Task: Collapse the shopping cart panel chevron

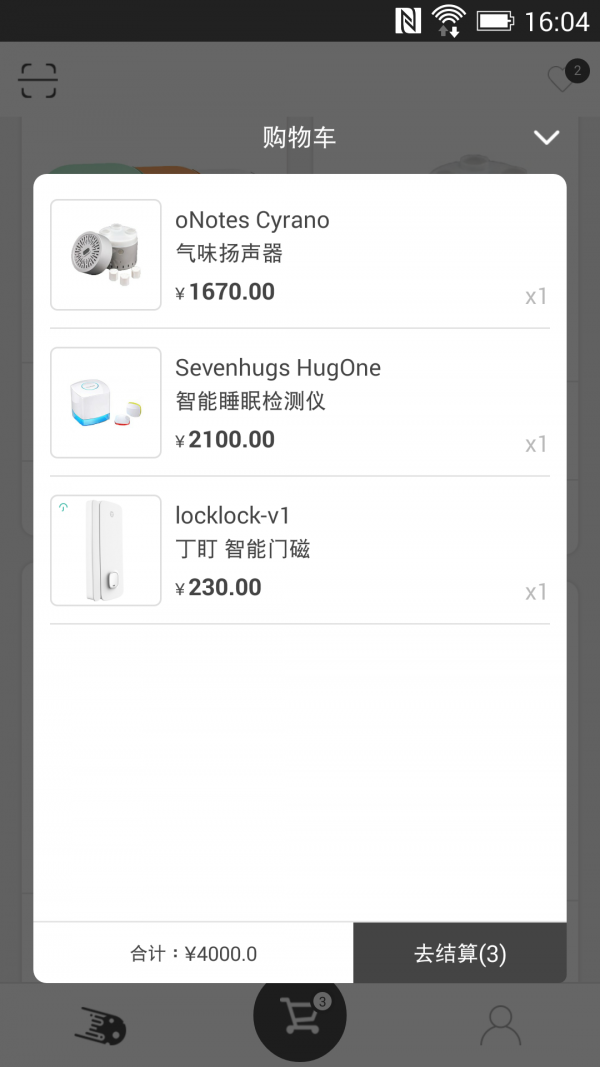Action: pos(546,137)
